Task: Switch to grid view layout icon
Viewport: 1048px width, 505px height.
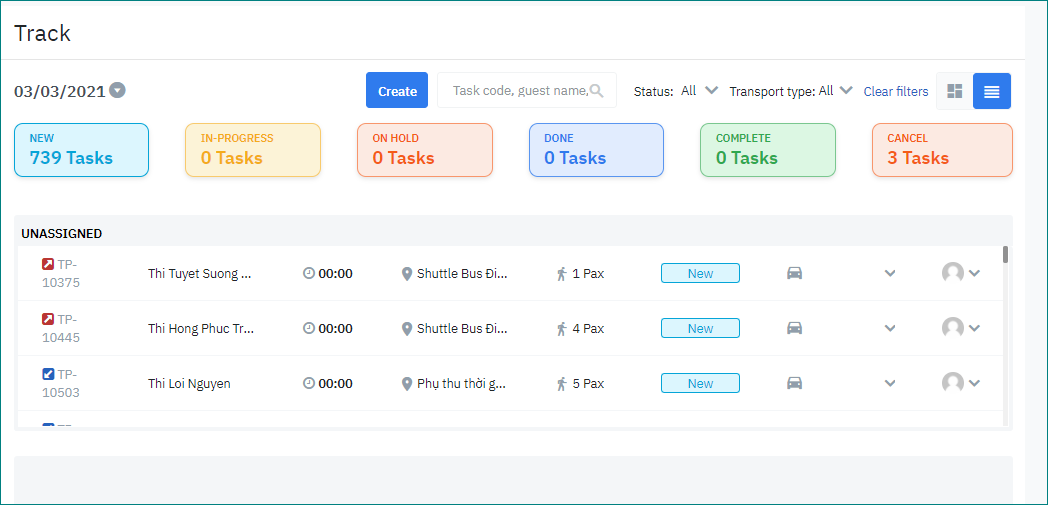Action: (955, 91)
